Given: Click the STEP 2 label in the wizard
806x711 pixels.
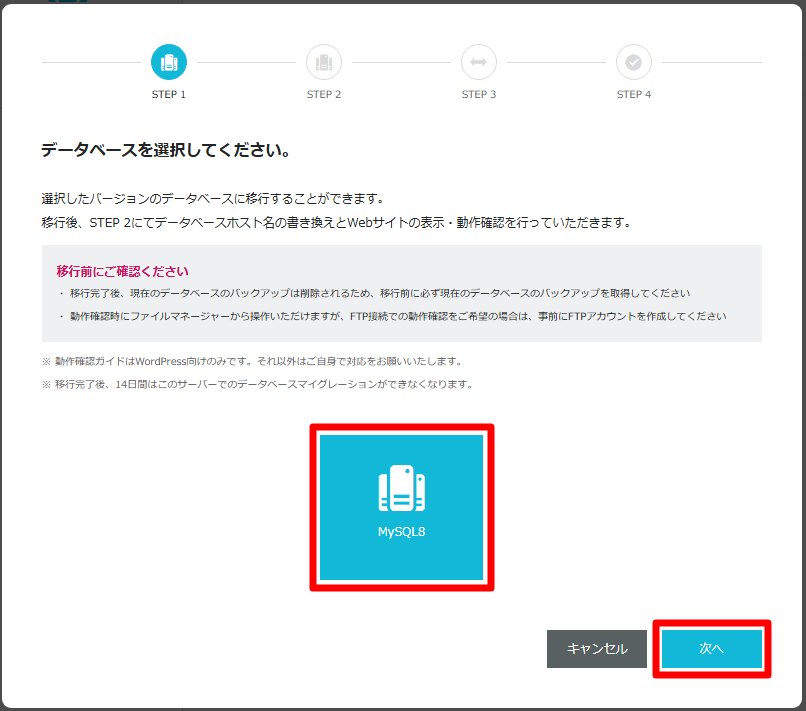Looking at the screenshot, I should point(323,94).
